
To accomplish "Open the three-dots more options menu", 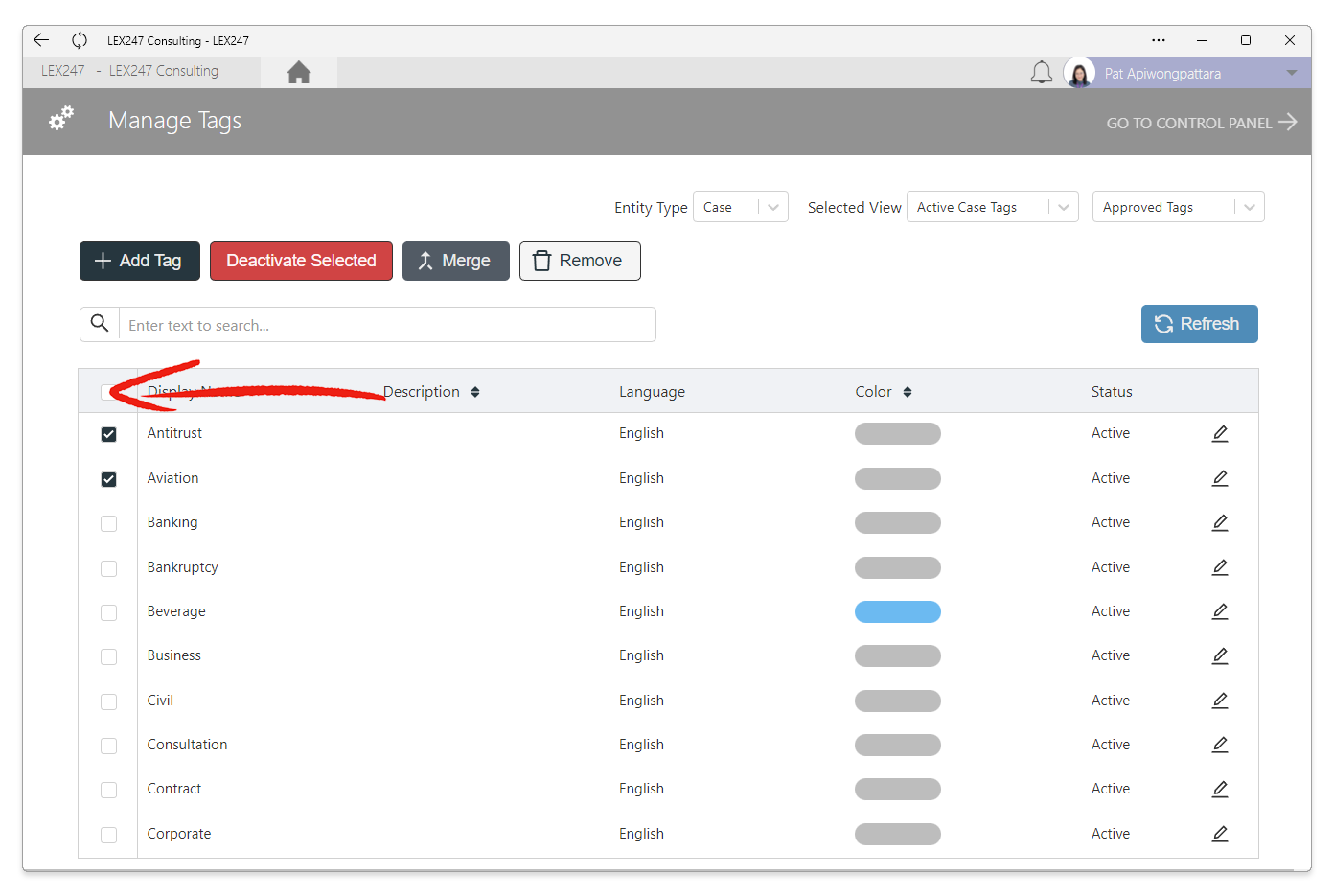I will tap(1159, 40).
